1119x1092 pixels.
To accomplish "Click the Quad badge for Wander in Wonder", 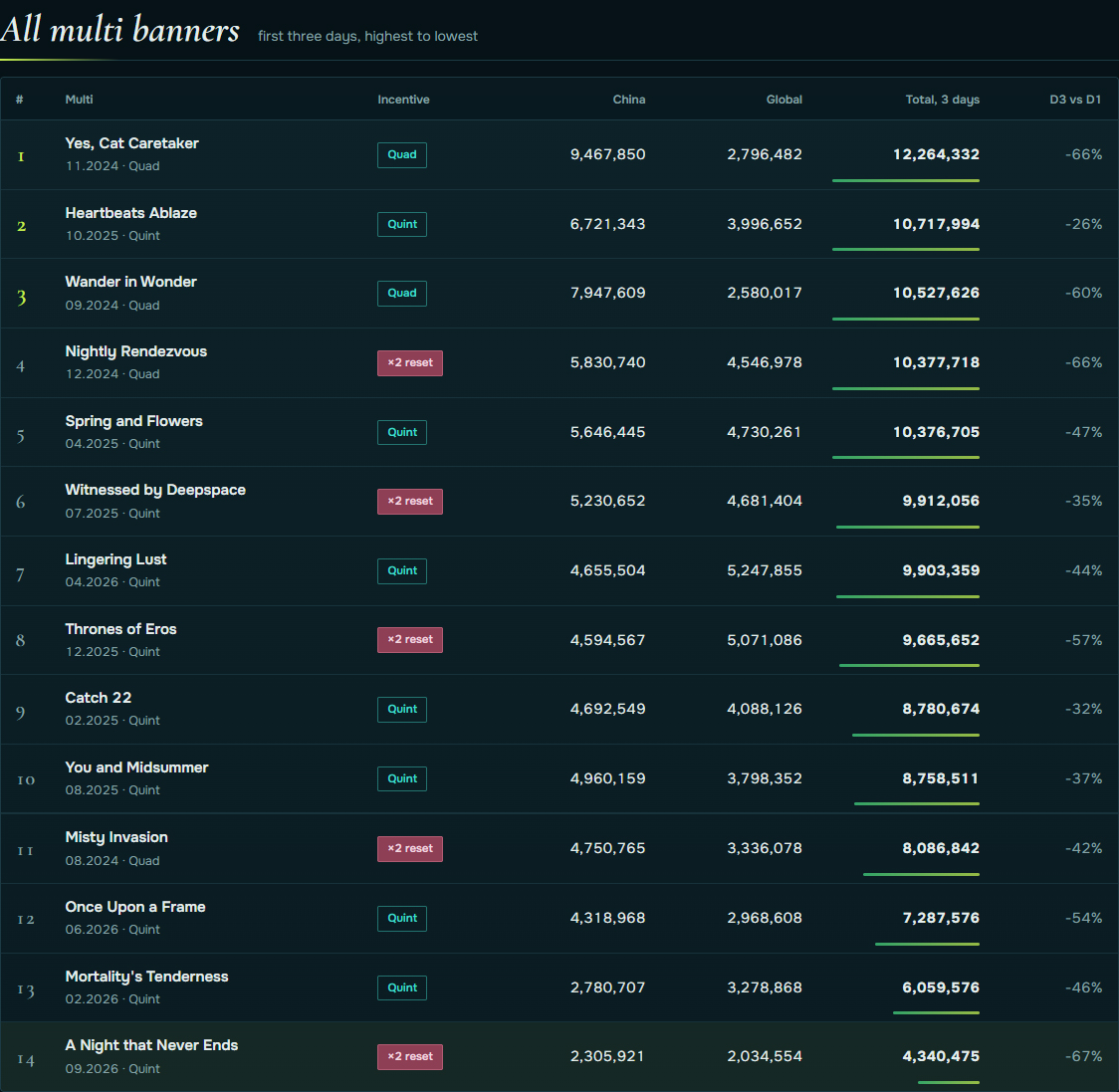I will pos(402,294).
